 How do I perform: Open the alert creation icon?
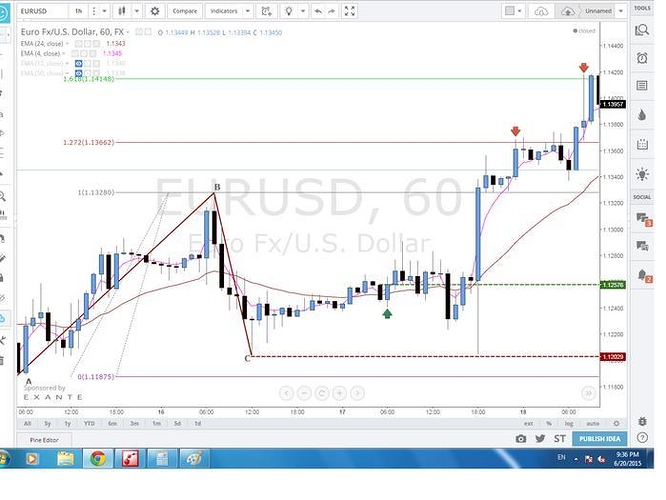click(x=266, y=11)
